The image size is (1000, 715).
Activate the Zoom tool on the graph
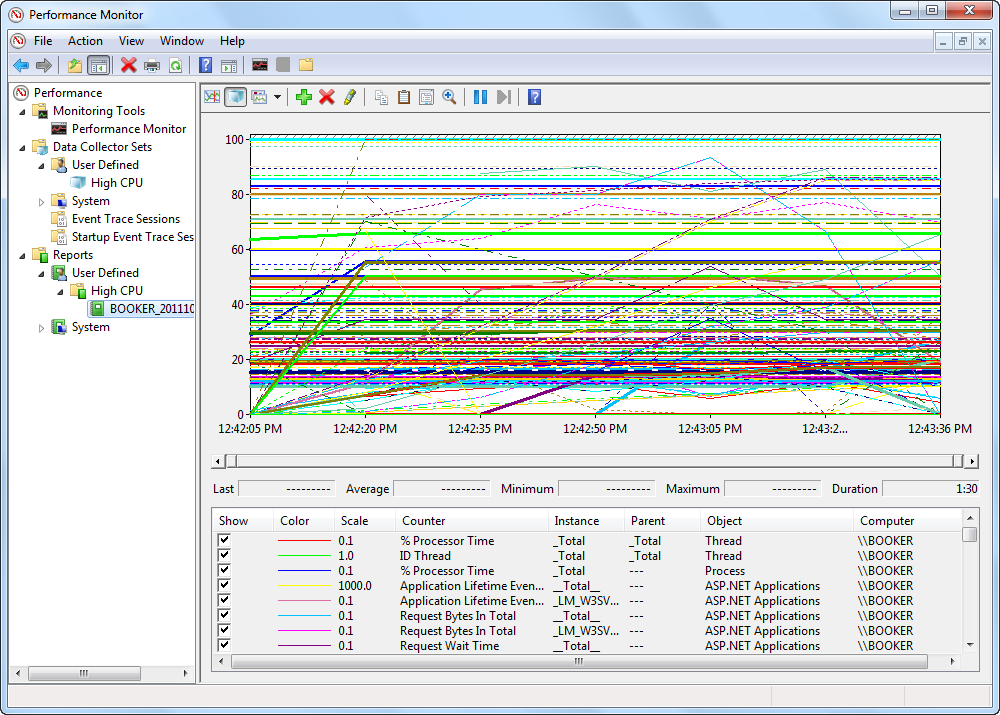point(449,96)
